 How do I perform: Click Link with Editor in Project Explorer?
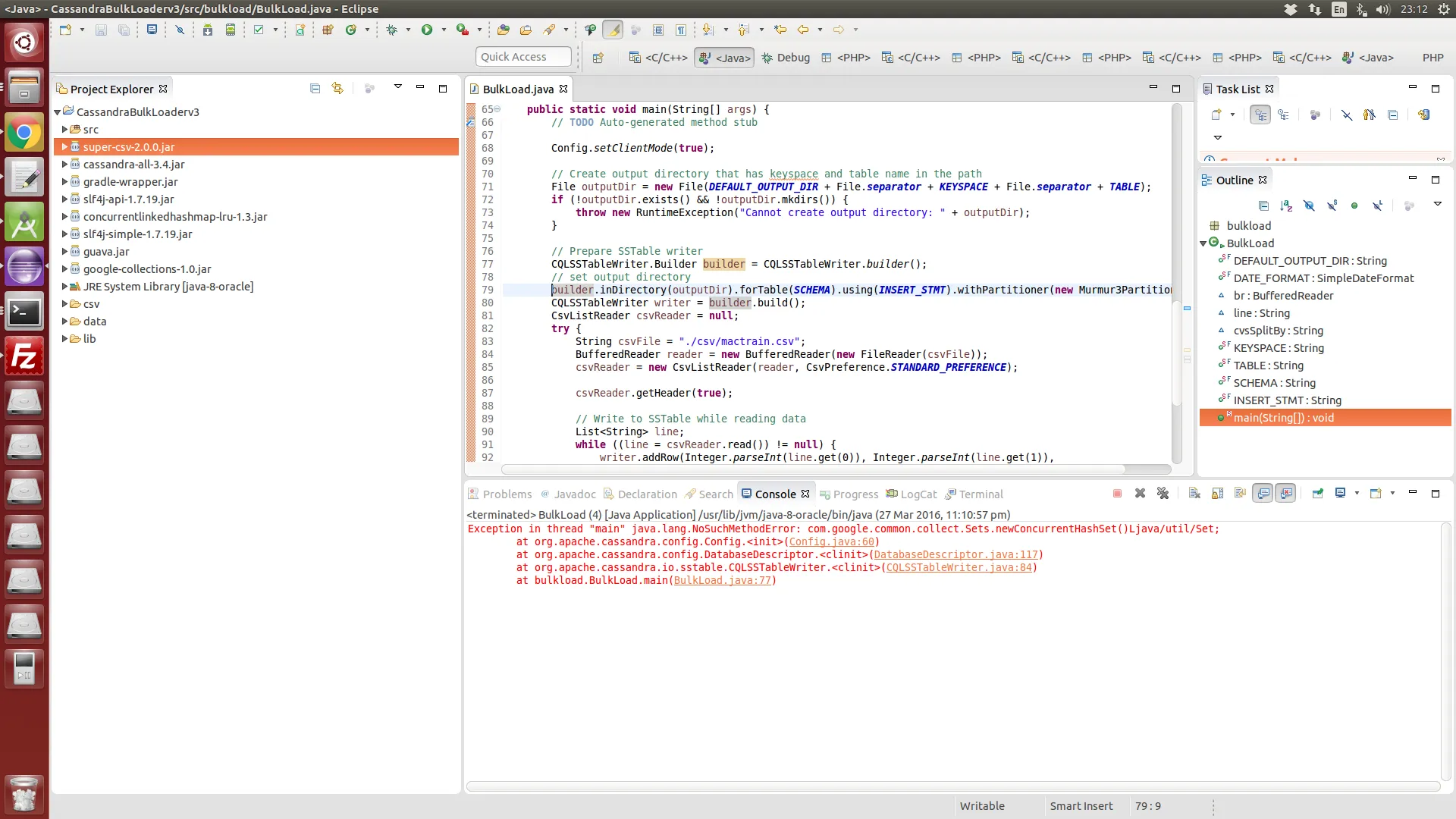point(337,89)
